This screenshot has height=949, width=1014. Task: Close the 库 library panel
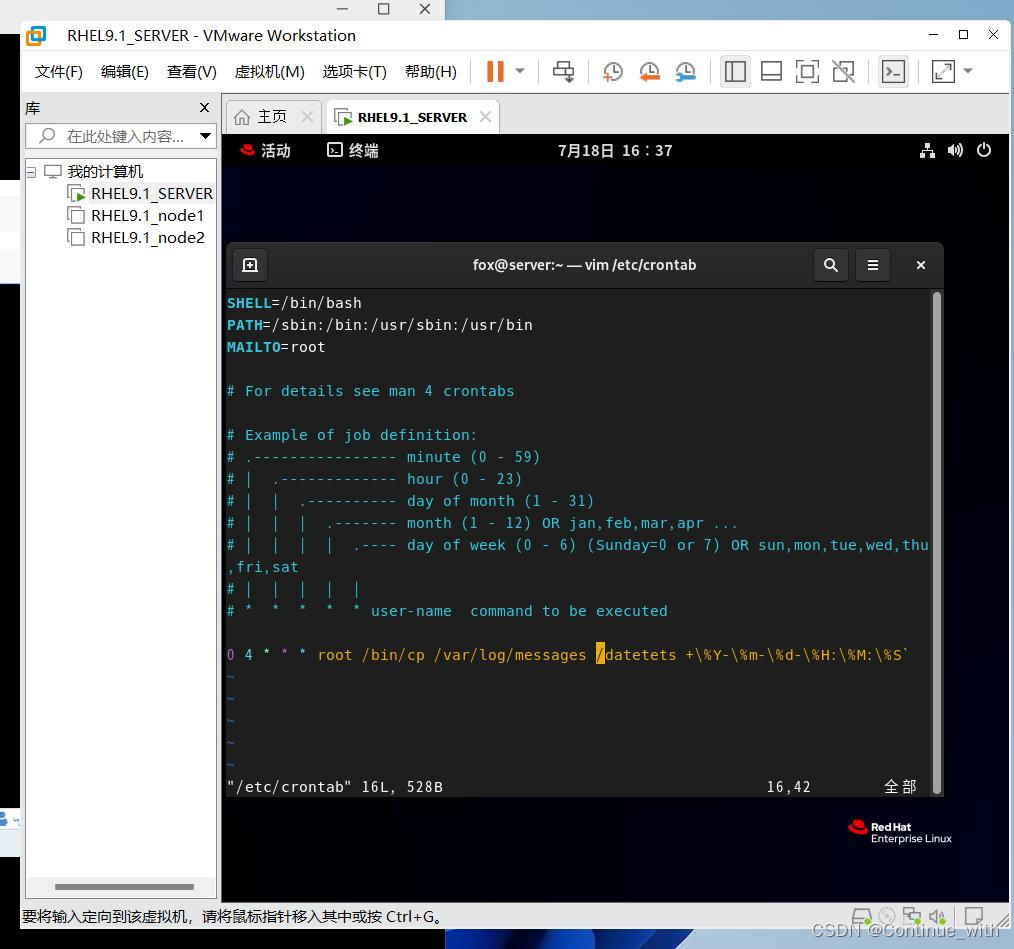[x=204, y=107]
